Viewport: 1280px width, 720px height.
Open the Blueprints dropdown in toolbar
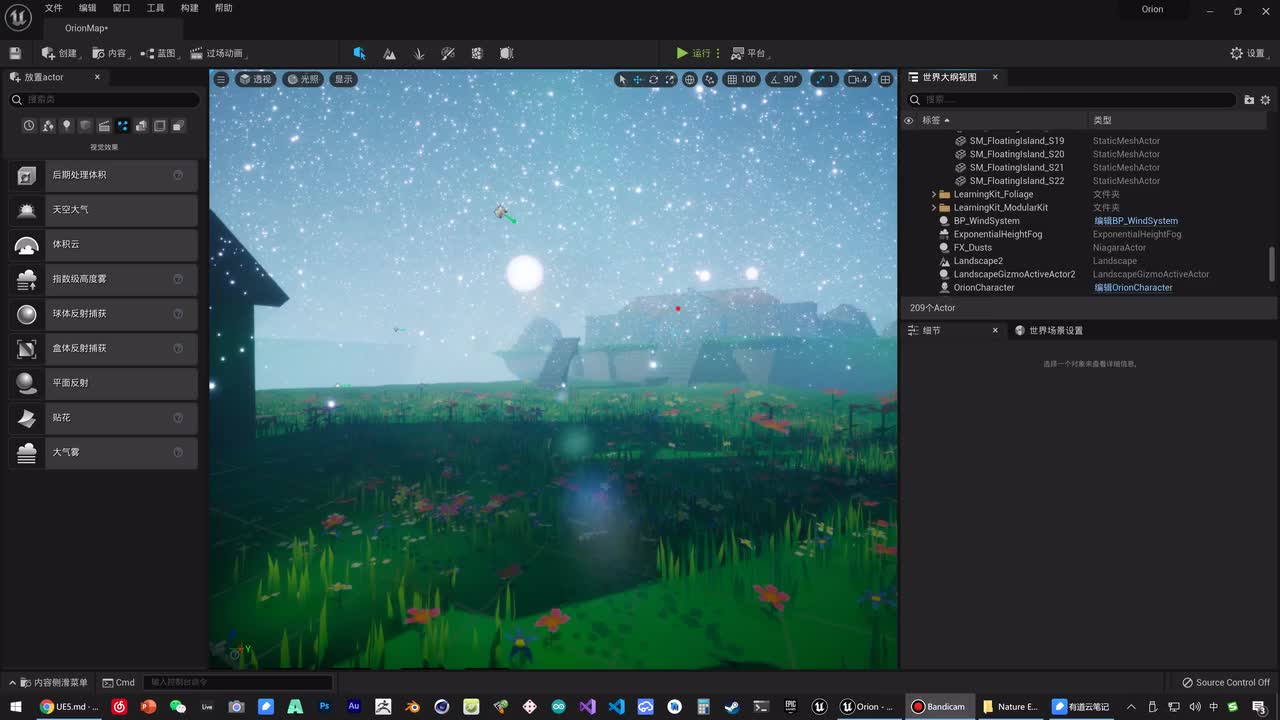[160, 53]
